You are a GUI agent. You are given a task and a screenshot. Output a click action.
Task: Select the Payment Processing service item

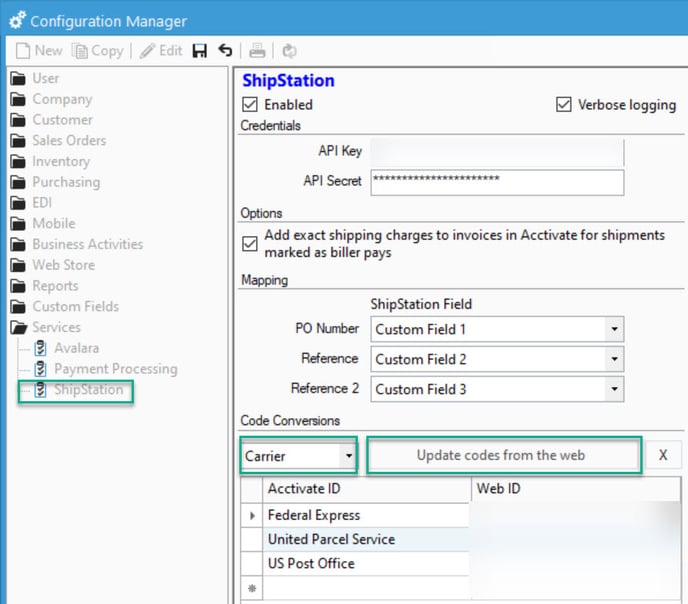106,369
